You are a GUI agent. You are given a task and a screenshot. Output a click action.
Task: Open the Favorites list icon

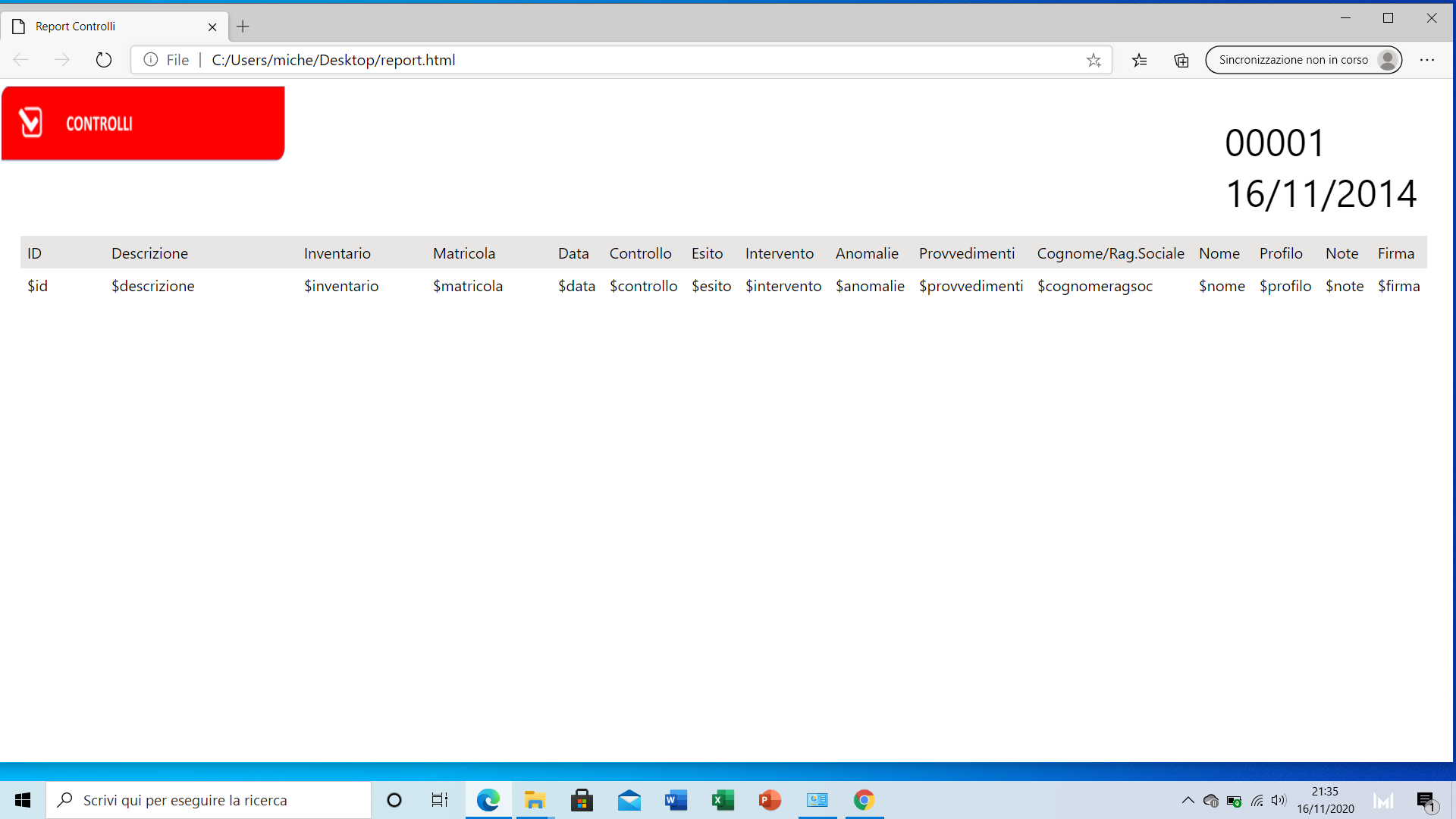1139,60
